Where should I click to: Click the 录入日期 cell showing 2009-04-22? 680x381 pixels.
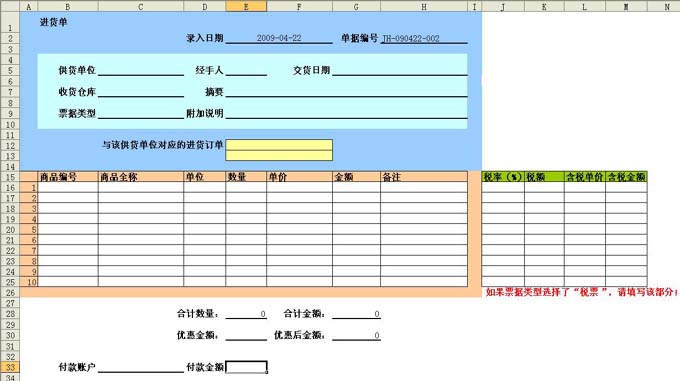pyautogui.click(x=279, y=38)
